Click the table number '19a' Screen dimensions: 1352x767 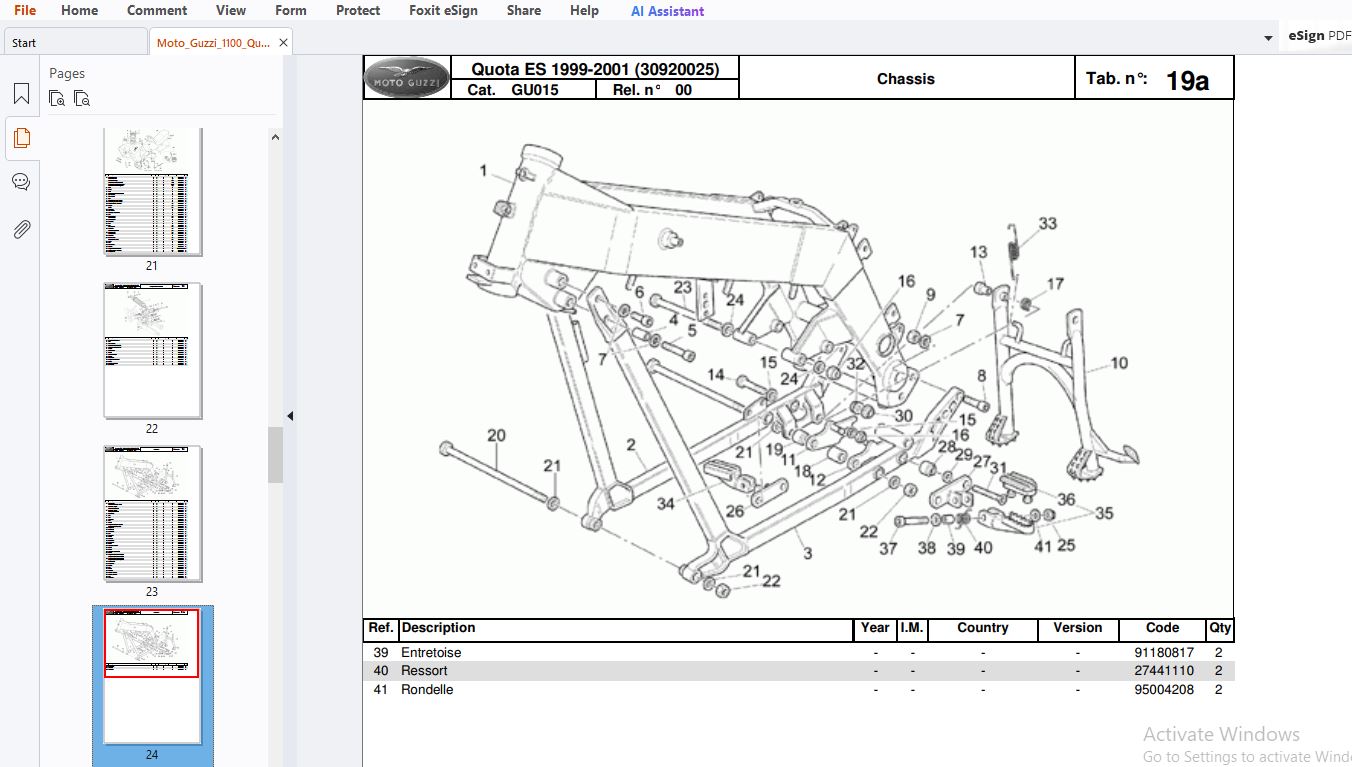[1187, 81]
